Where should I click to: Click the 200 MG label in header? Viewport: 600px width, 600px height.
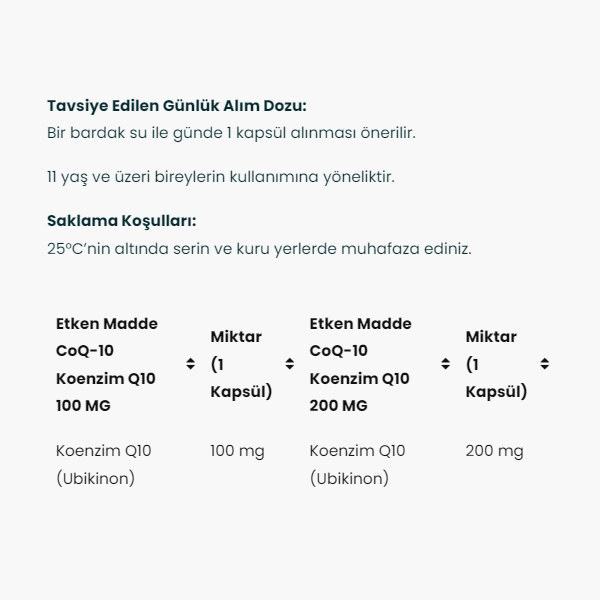tap(338, 406)
